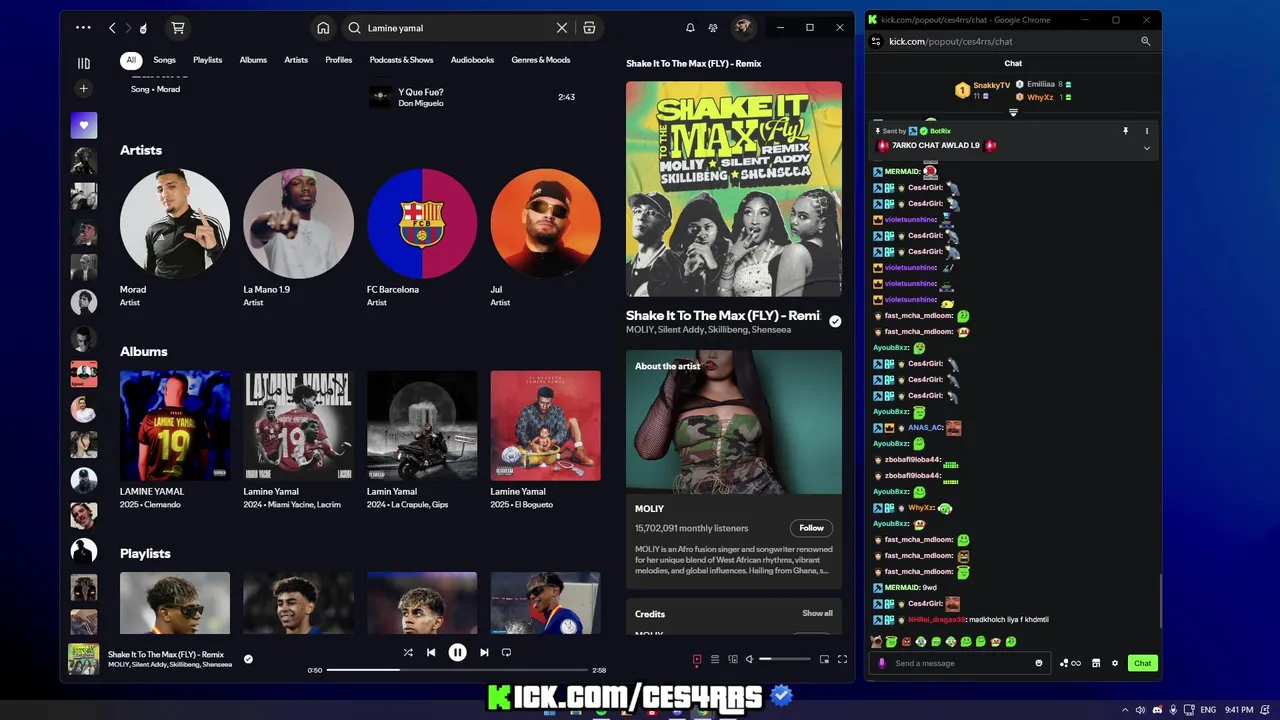Open Morad artist profile
Image resolution: width=1280 pixels, height=720 pixels.
[x=175, y=223]
